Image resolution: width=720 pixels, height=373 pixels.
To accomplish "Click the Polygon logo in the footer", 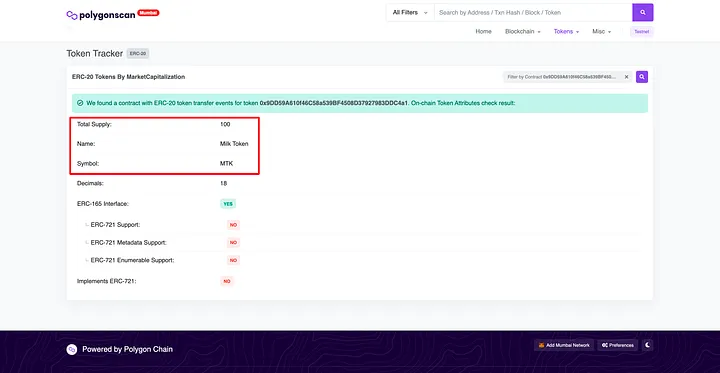I will coord(72,350).
